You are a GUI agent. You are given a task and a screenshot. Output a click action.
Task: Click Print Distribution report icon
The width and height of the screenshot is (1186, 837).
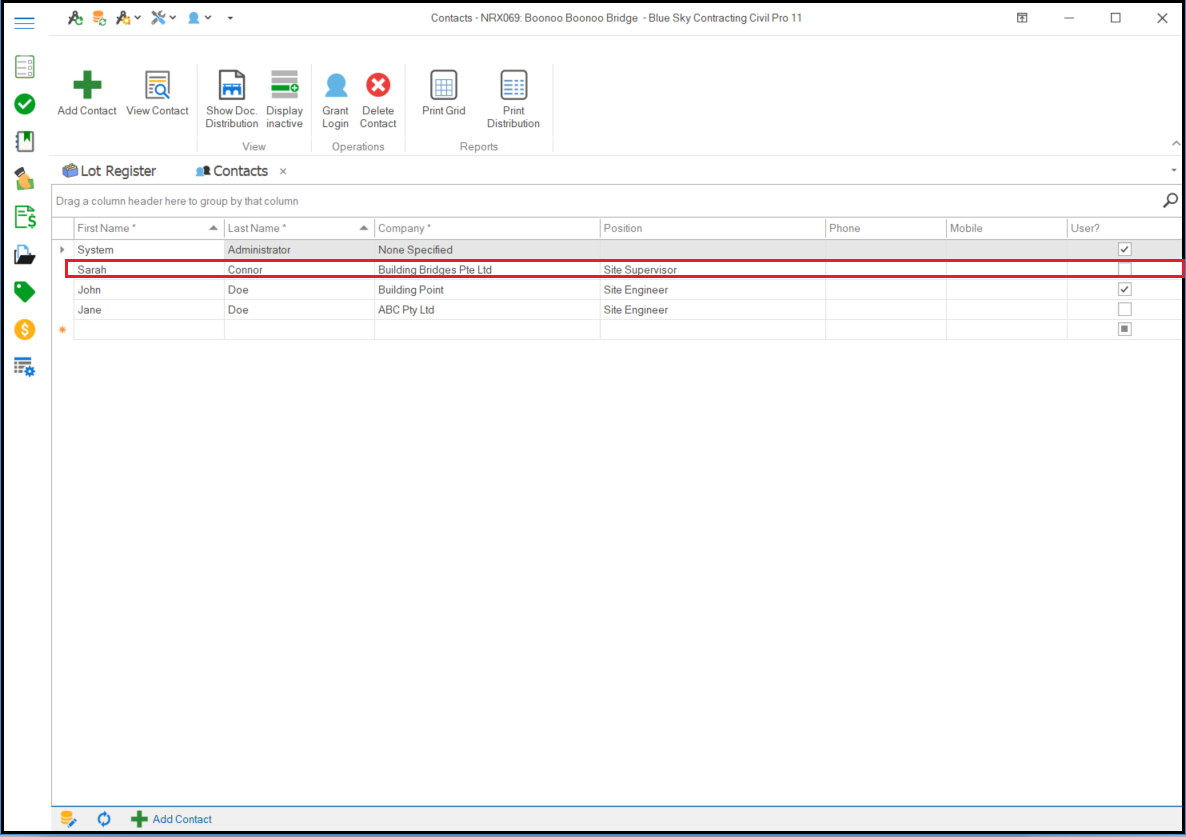click(513, 86)
